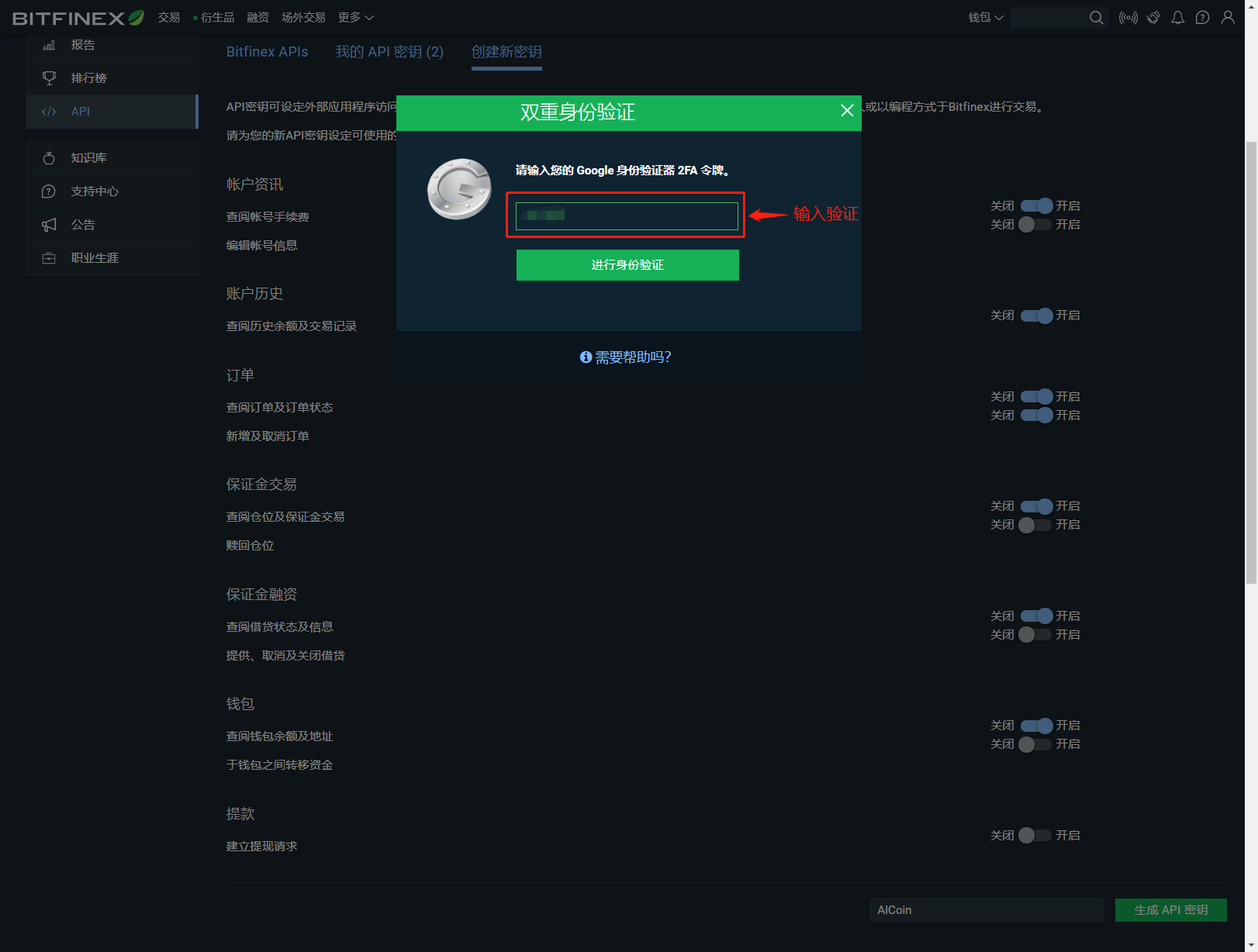Click the careers briefcase icon
The width and height of the screenshot is (1258, 952).
49,258
